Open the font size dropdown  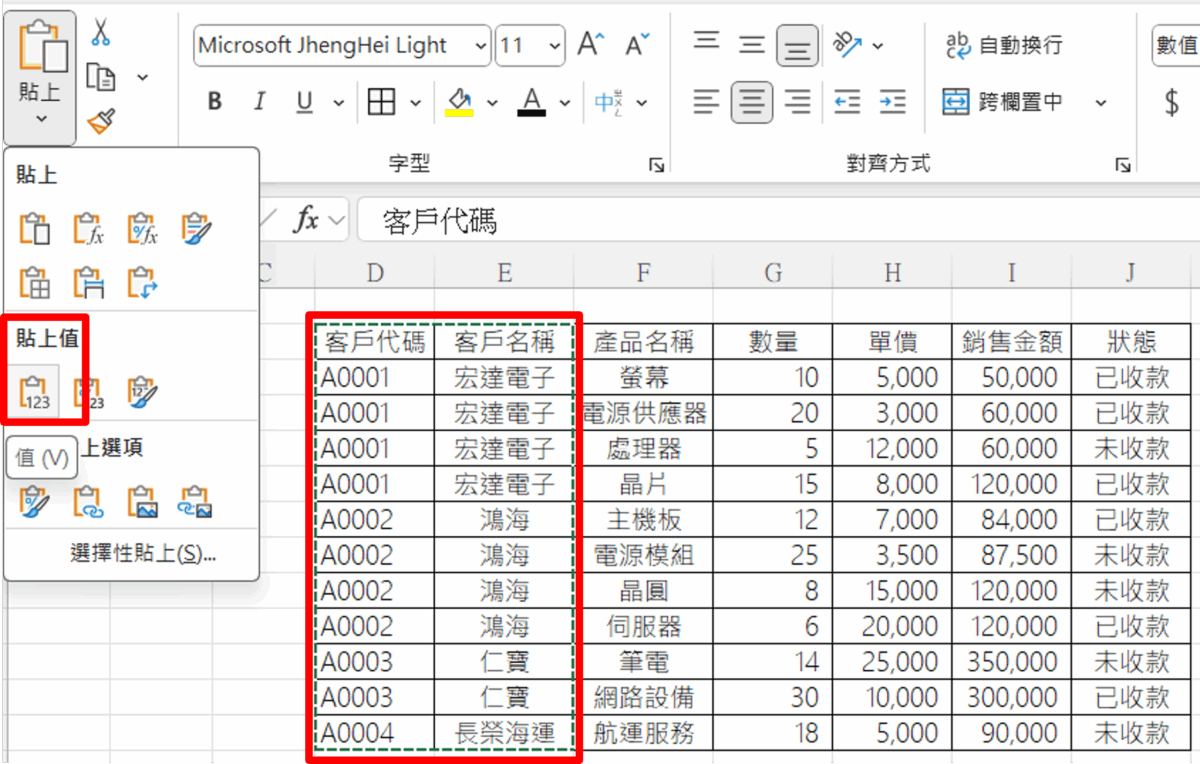coord(555,46)
